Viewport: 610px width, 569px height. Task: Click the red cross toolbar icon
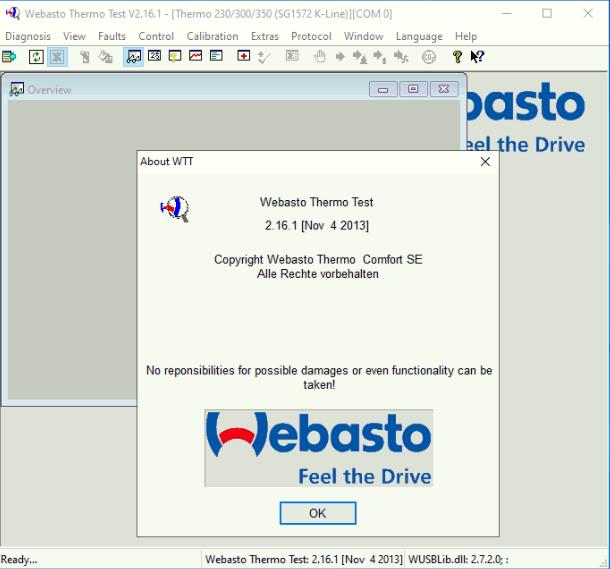[x=244, y=56]
